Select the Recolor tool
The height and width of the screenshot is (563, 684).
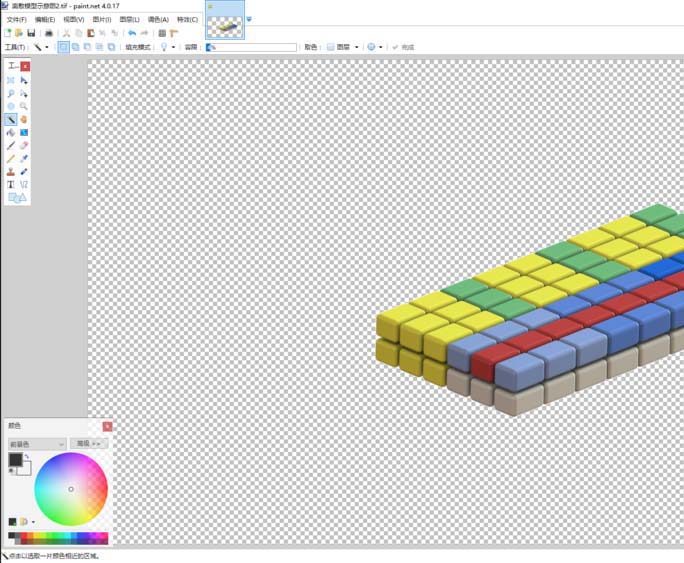[24, 171]
